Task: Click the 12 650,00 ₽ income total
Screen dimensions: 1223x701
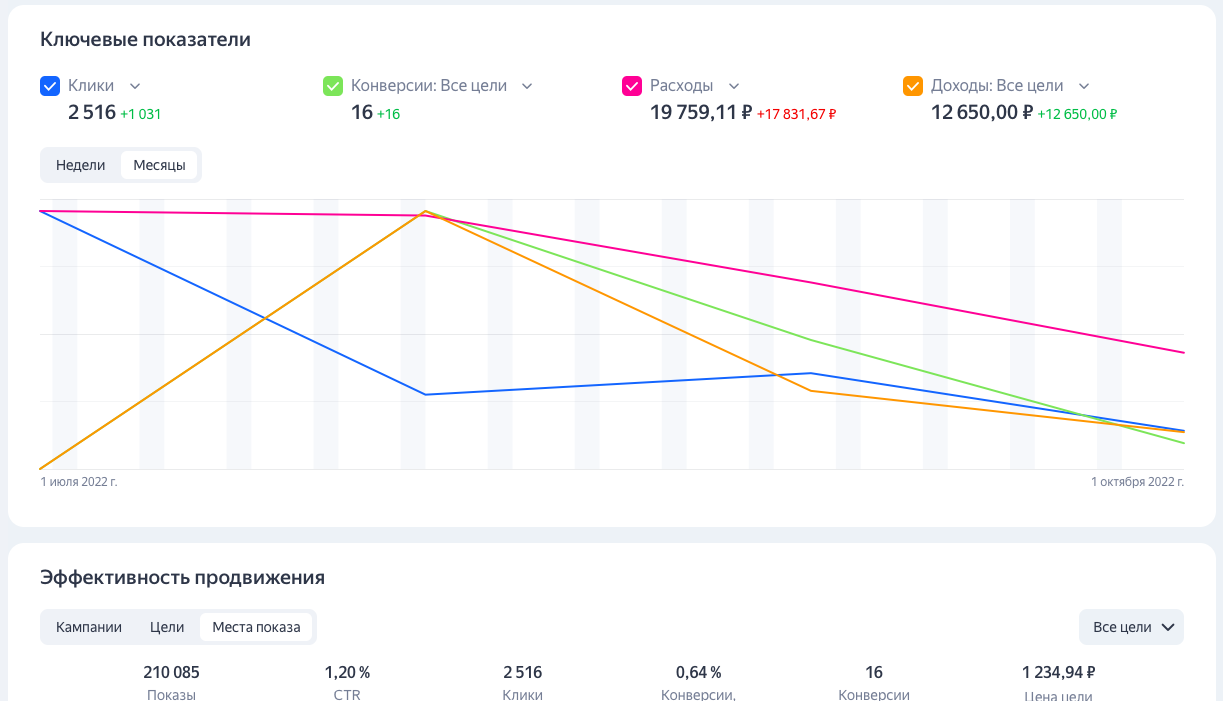Action: [x=982, y=113]
